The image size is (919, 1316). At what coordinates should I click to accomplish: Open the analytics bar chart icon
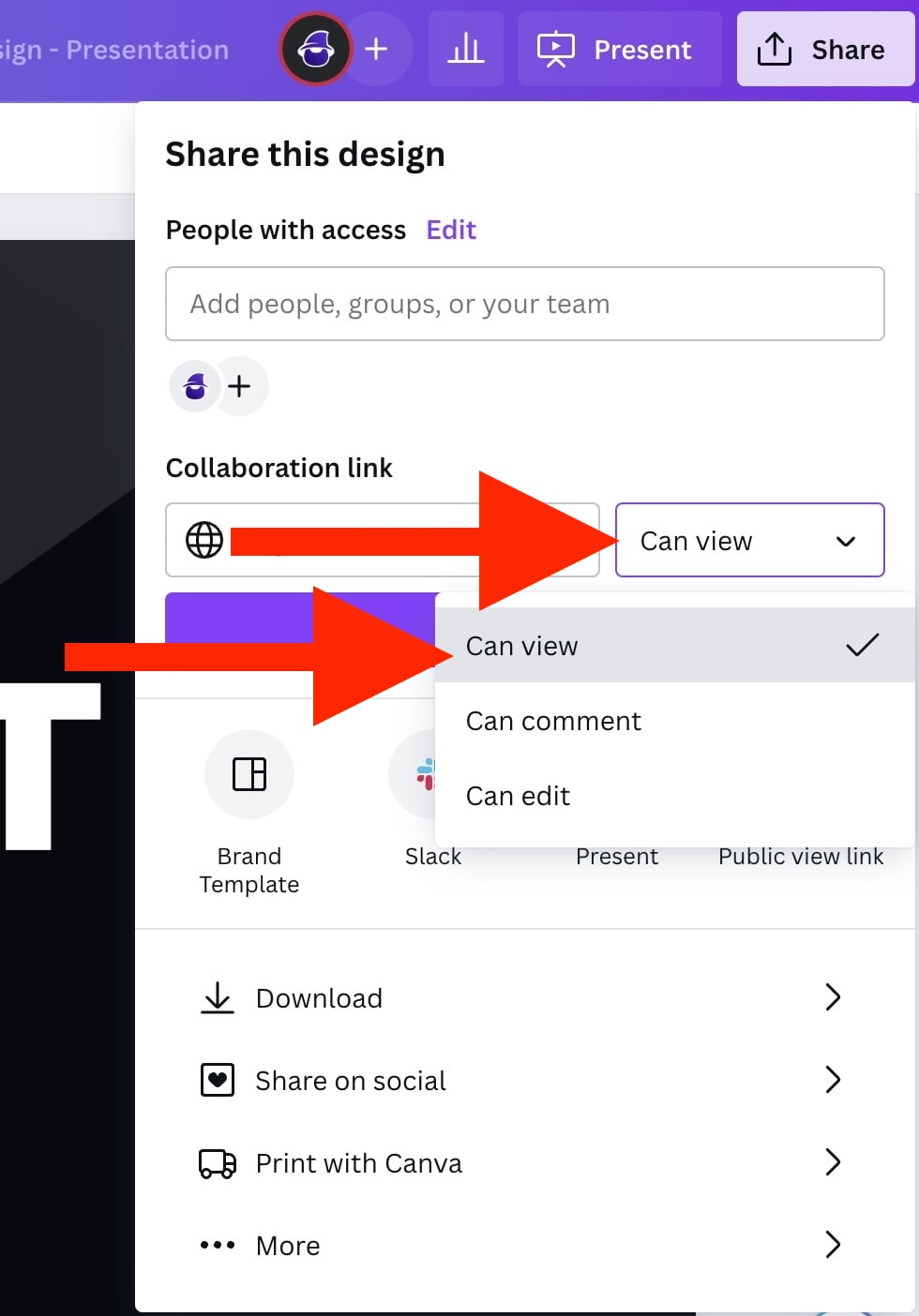pos(466,49)
